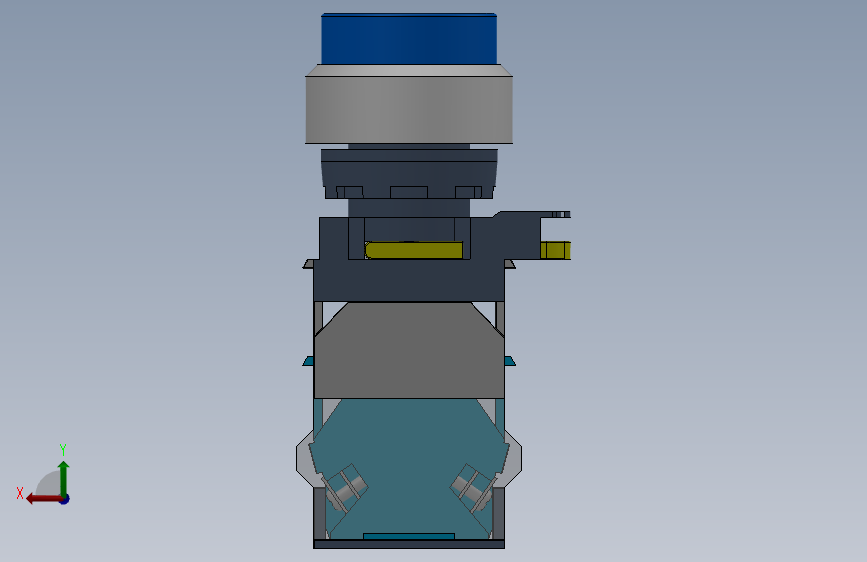Image resolution: width=867 pixels, height=562 pixels.
Task: Click the right angled screw terminal
Action: tap(472, 487)
